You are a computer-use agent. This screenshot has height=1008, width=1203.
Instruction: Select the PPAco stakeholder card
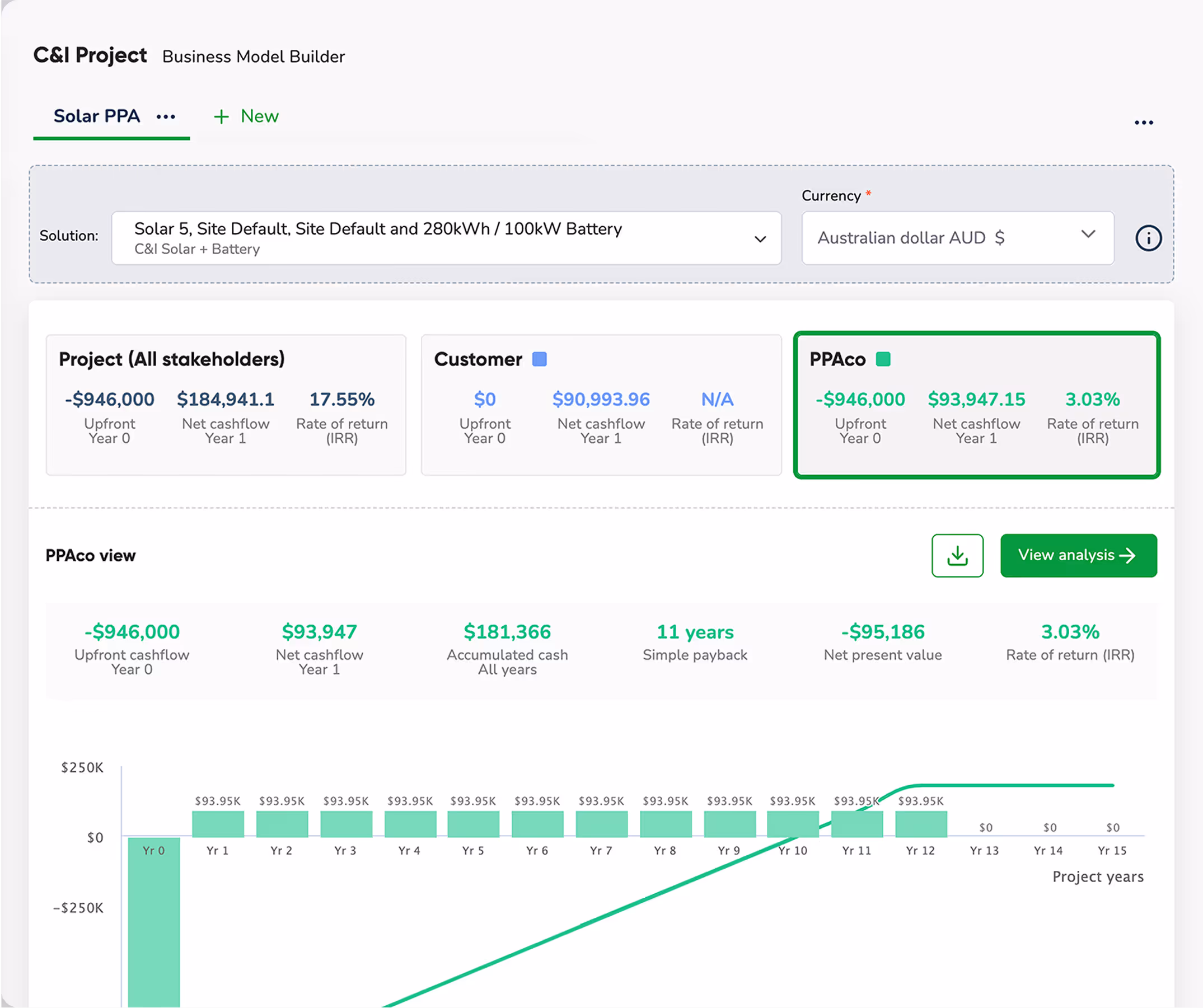point(977,405)
